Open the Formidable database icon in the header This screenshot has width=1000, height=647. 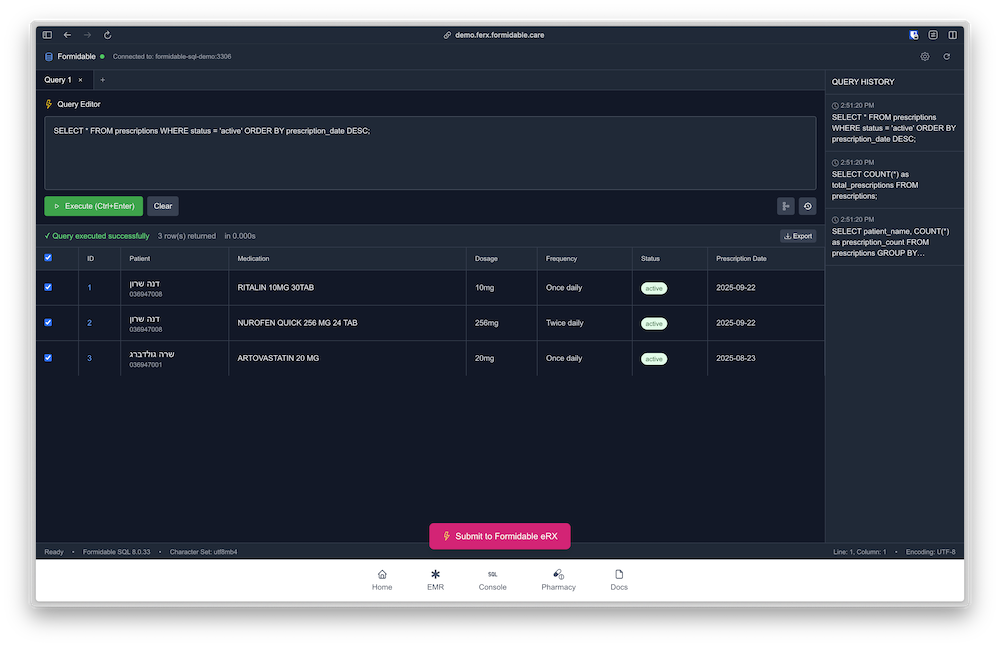pos(48,56)
